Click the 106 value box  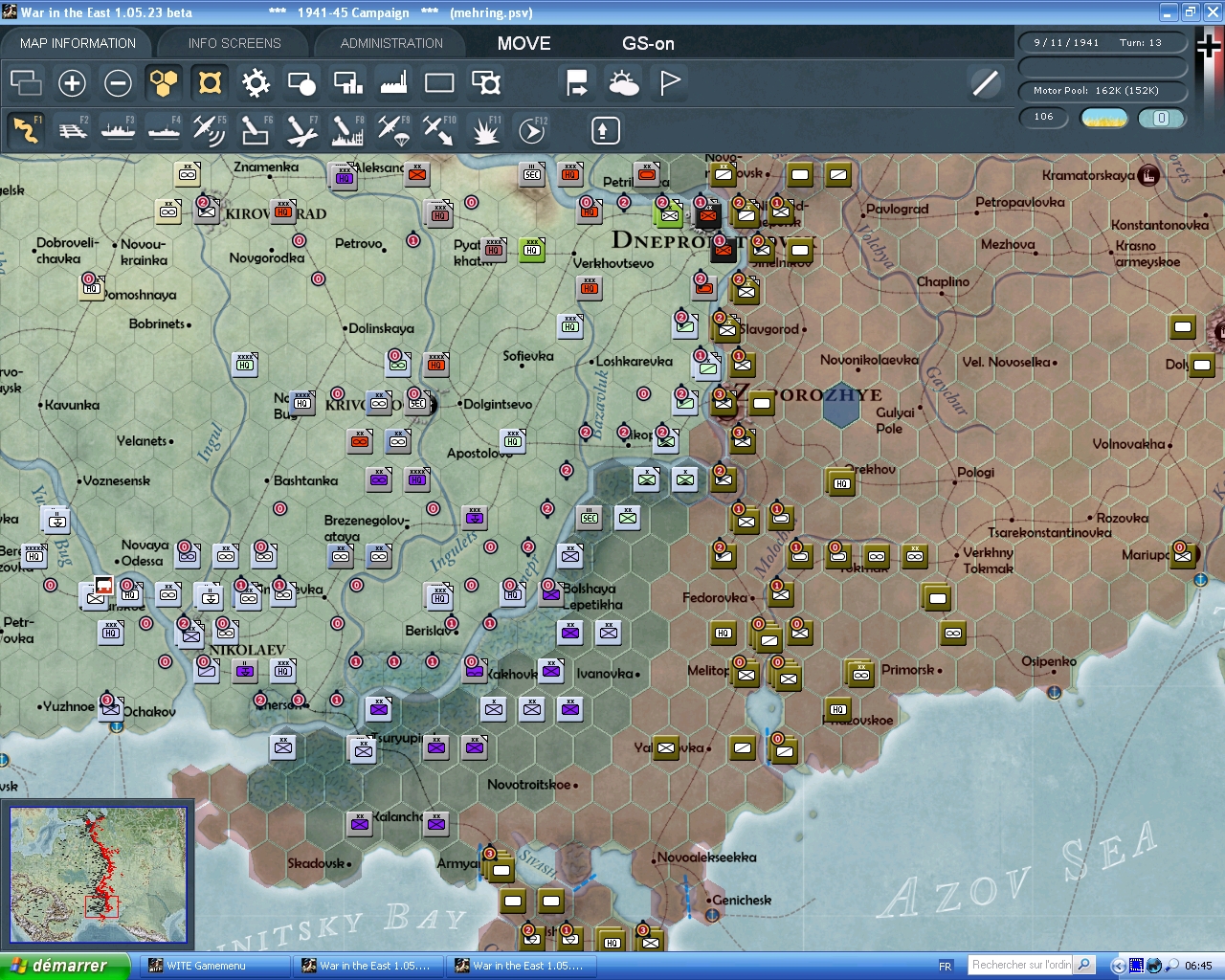click(1044, 117)
